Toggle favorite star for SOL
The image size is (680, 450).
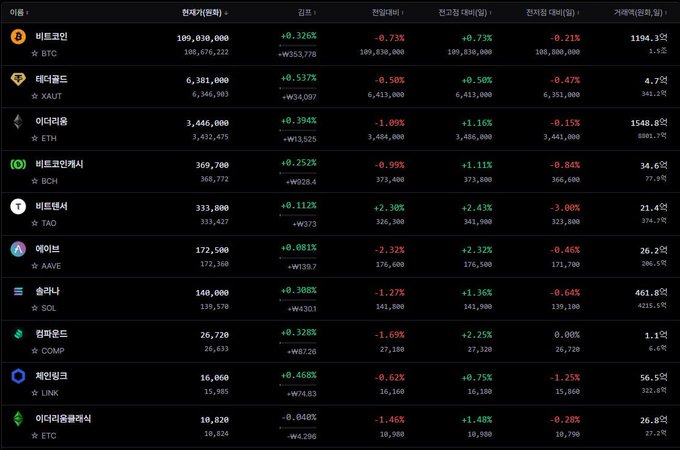click(x=35, y=308)
